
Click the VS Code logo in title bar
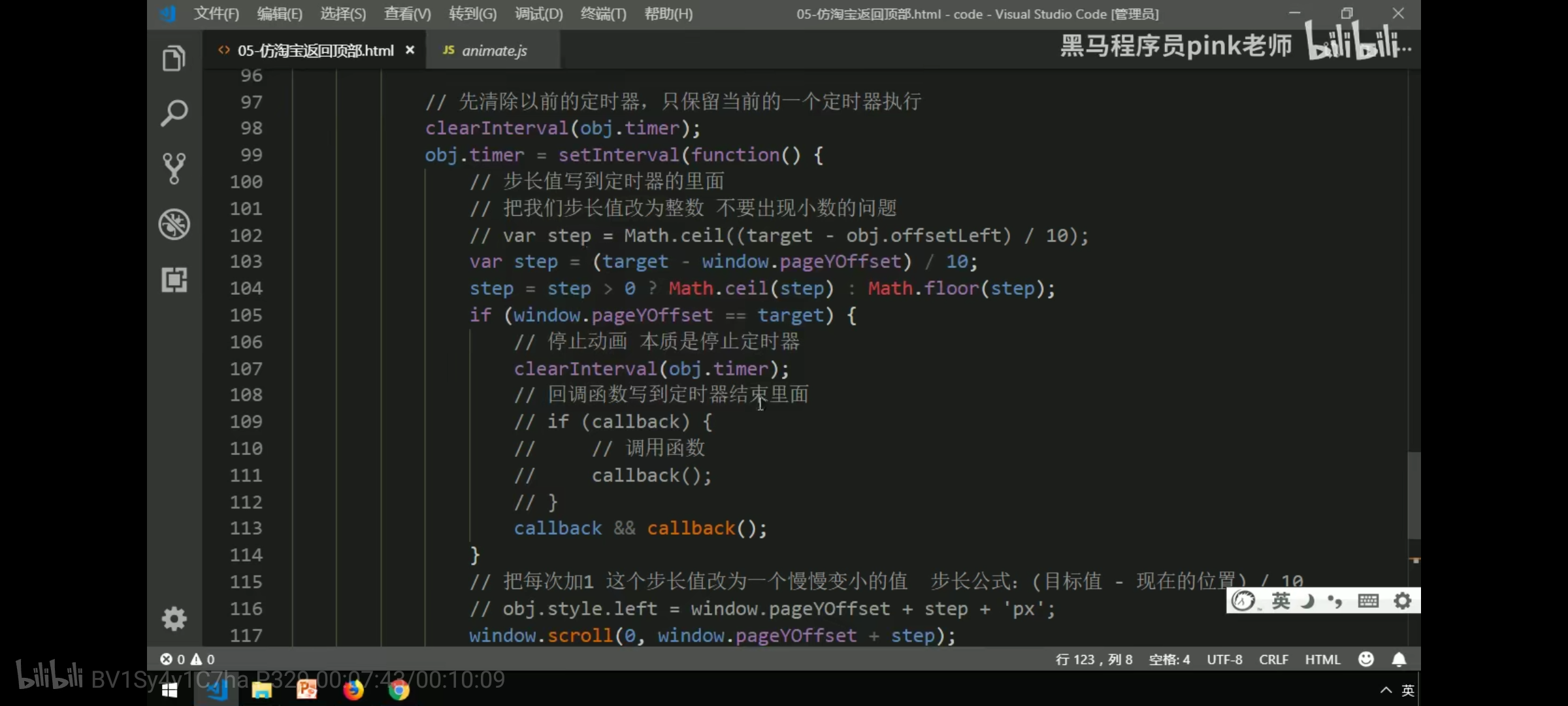[168, 14]
